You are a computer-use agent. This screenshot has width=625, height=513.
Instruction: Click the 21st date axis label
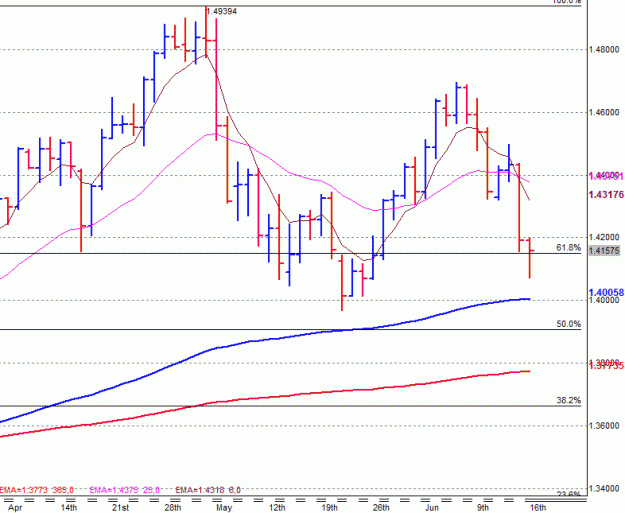tap(120, 507)
